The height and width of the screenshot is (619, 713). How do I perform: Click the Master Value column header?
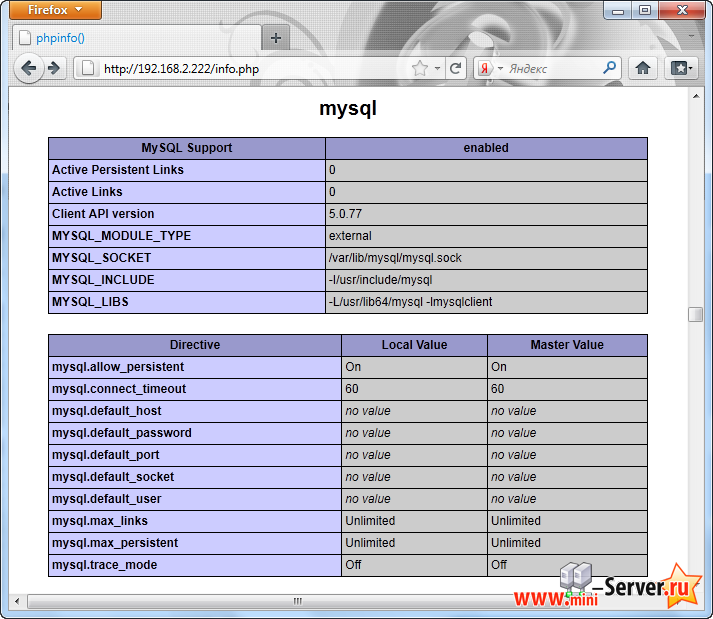(567, 345)
